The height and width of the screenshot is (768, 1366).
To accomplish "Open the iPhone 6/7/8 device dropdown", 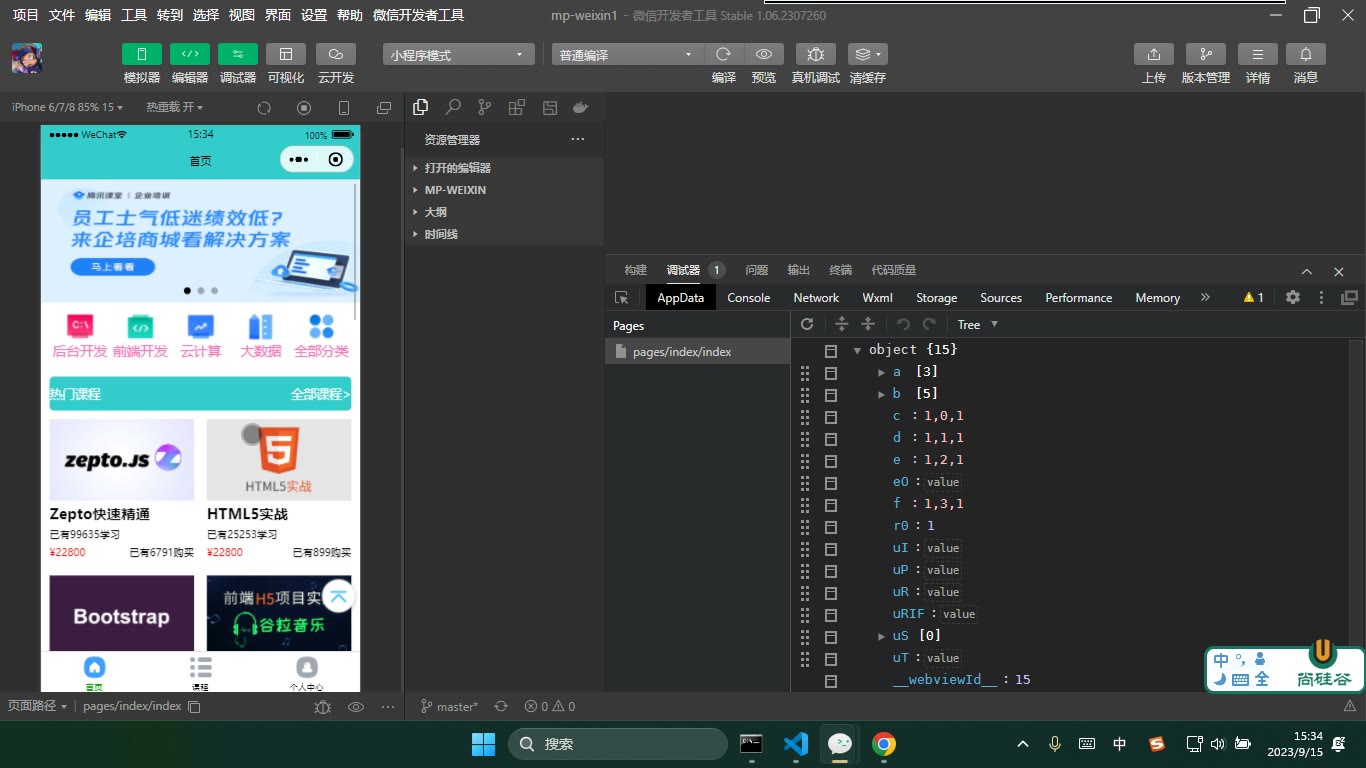I will 68,107.
